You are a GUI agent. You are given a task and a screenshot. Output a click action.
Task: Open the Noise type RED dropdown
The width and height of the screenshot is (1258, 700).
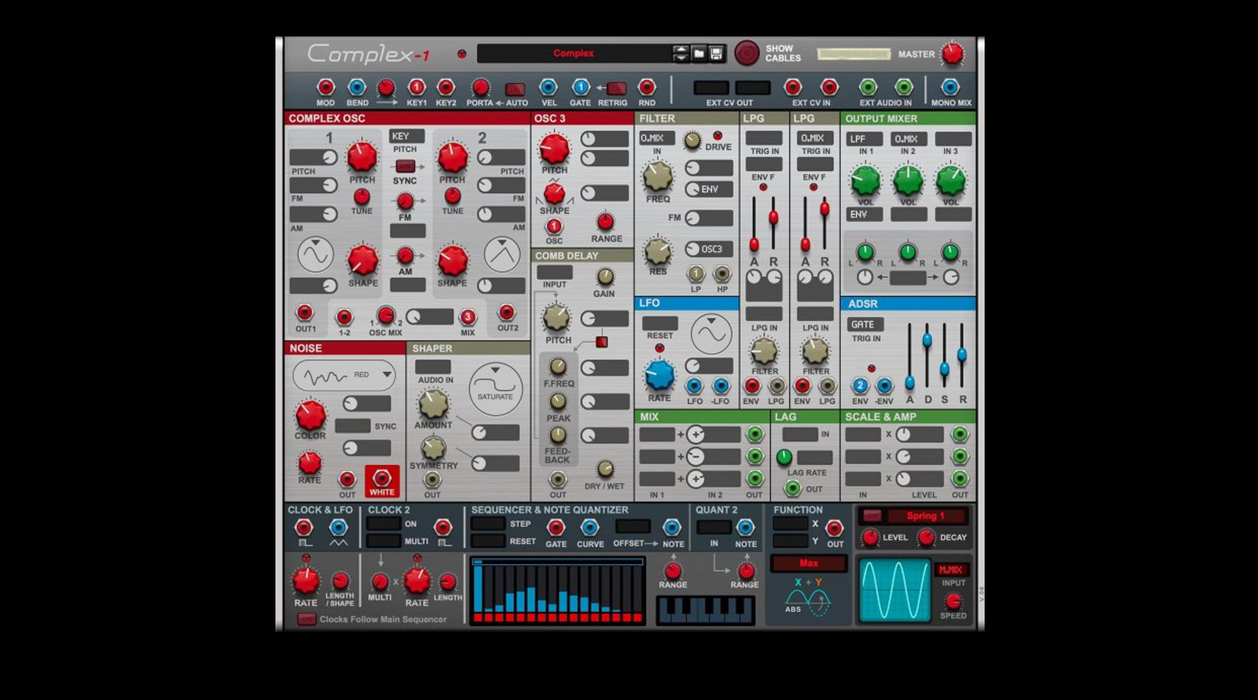coord(344,375)
